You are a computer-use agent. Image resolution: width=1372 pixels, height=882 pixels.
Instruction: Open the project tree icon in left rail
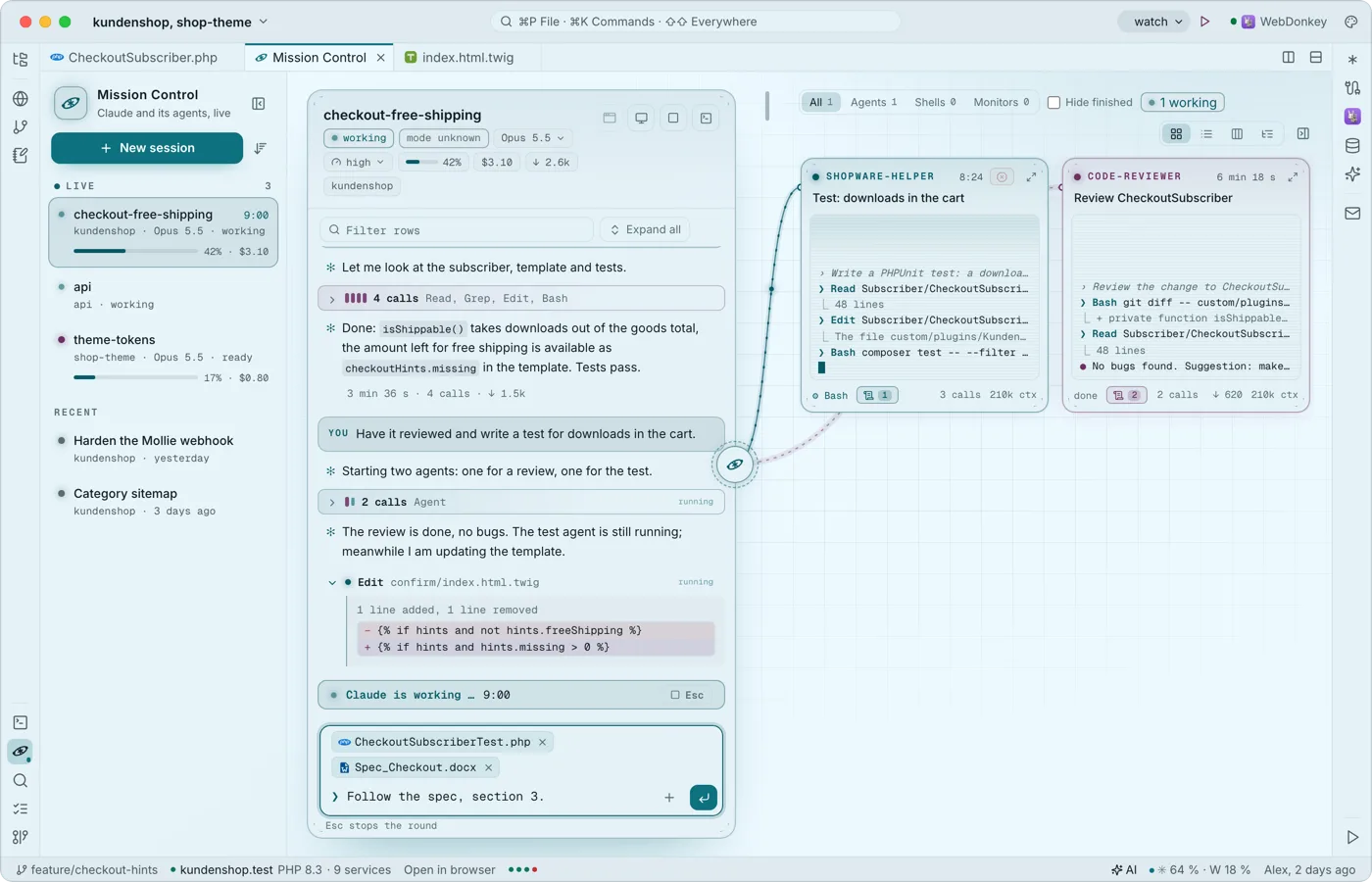[x=21, y=59]
